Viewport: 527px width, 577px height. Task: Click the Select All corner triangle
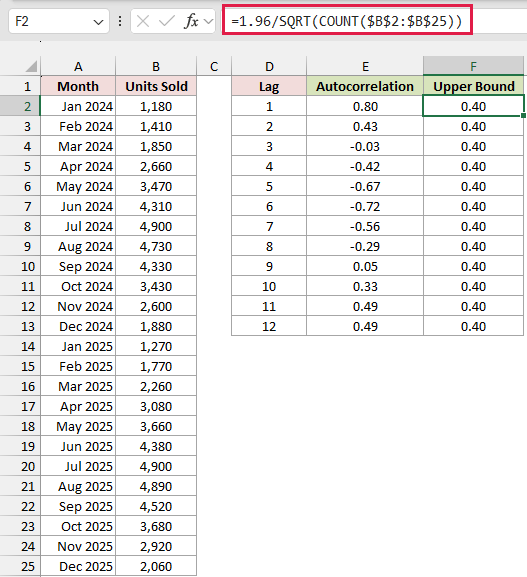31,66
